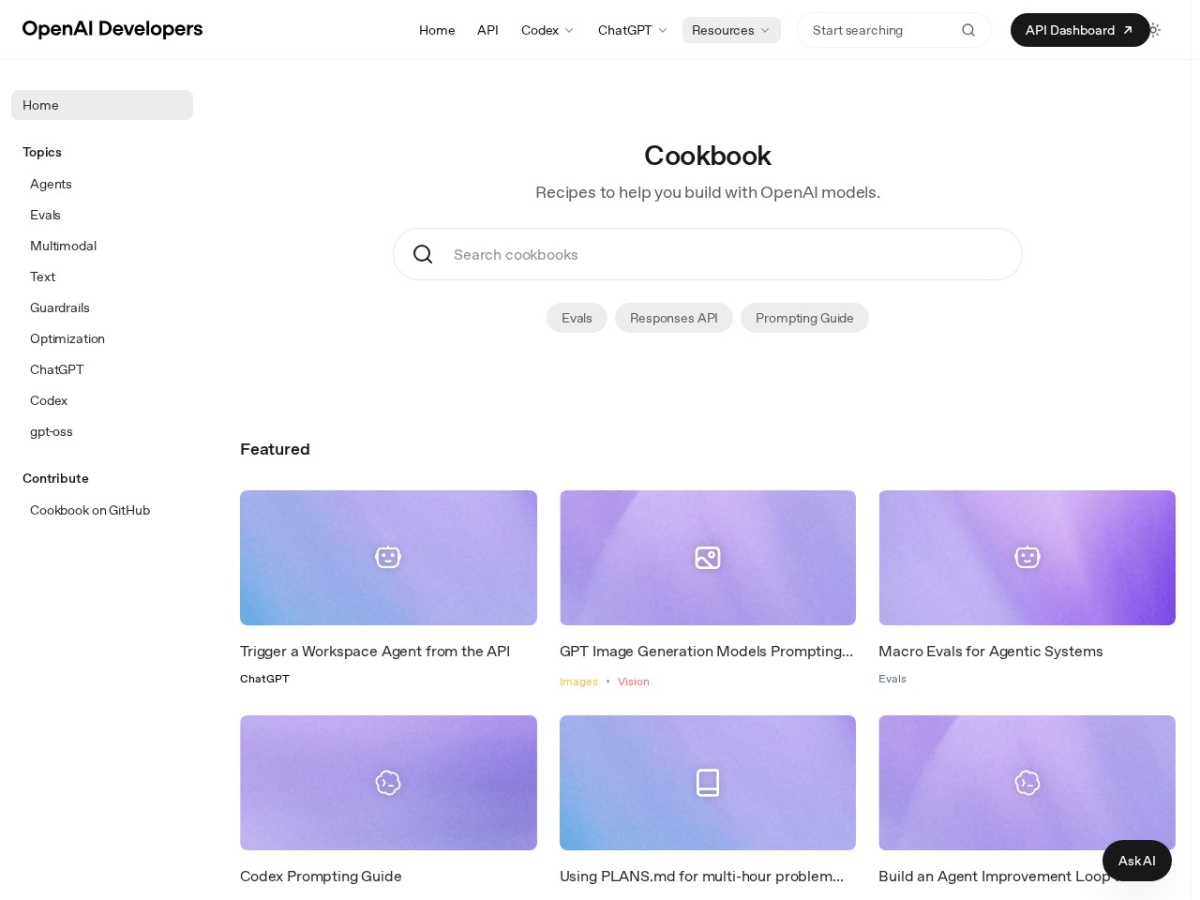The image size is (1200, 900).
Task: Open GPT Image Generation Models Prompting title
Action: 706,651
